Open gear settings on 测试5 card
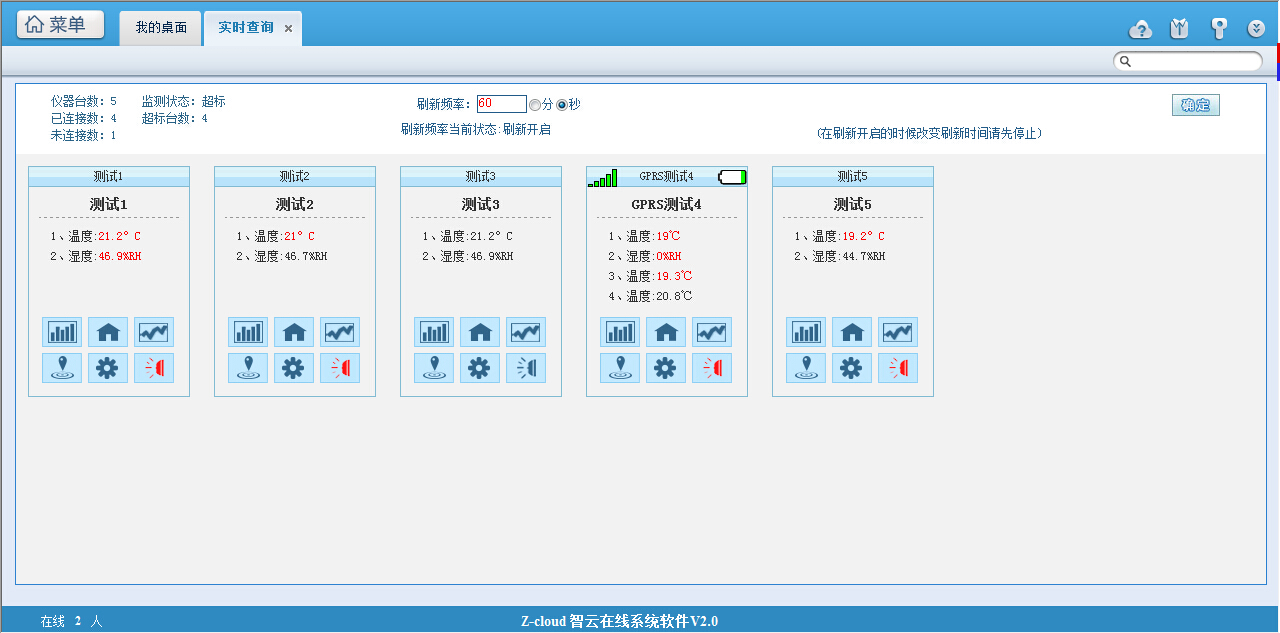Image resolution: width=1280 pixels, height=633 pixels. point(852,368)
